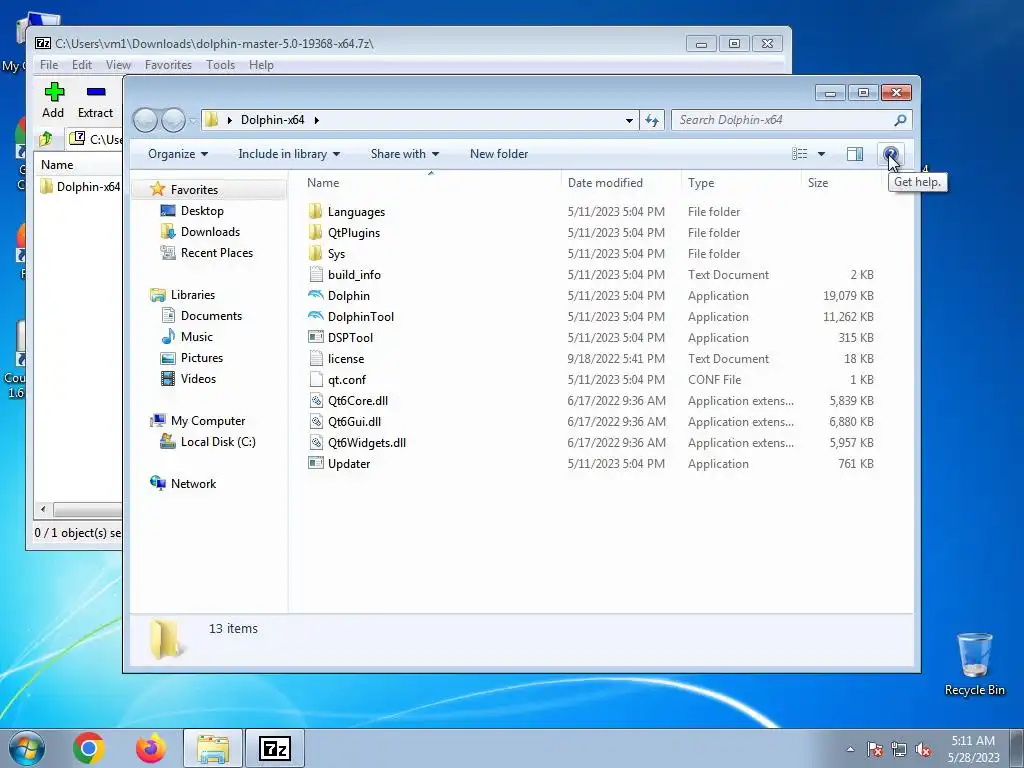
Task: Open Documents library in sidebar
Action: click(x=211, y=315)
